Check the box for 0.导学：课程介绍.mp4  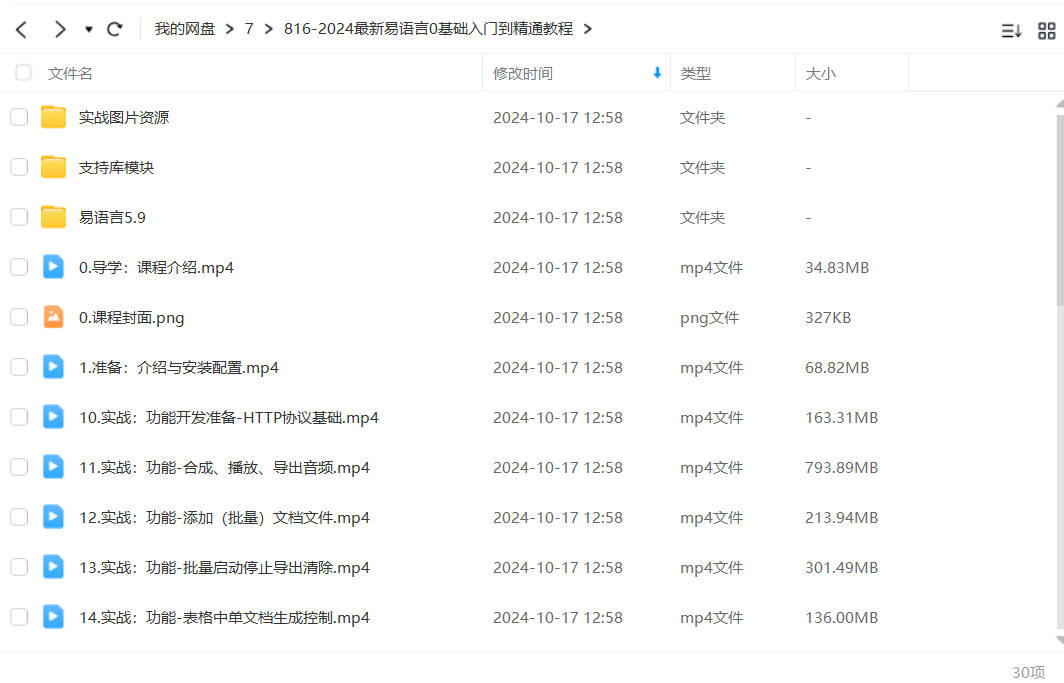(x=19, y=267)
